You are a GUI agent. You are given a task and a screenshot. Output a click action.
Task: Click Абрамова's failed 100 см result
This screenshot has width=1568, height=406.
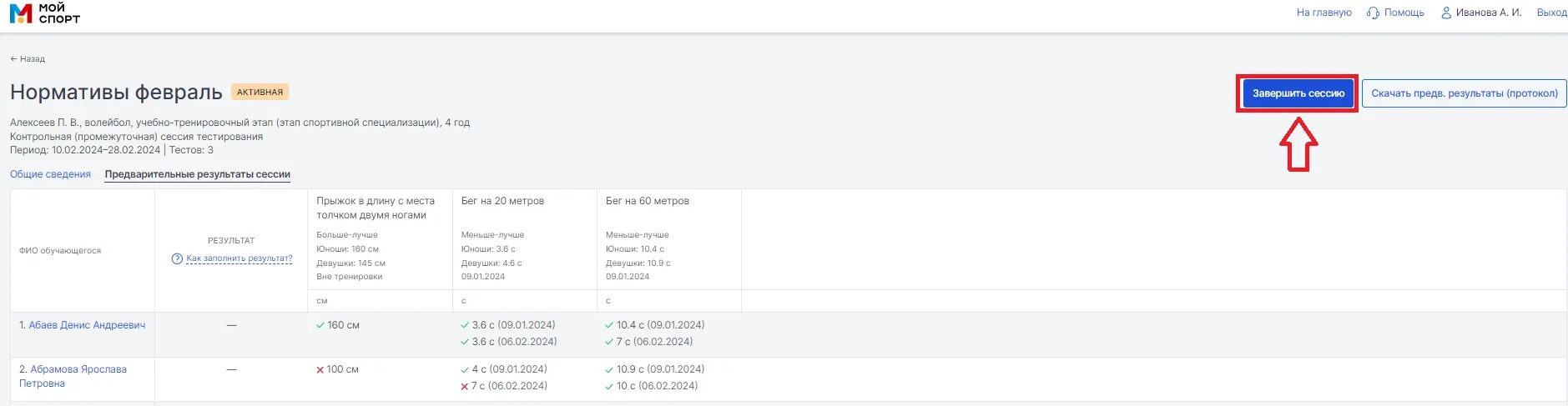coord(337,369)
